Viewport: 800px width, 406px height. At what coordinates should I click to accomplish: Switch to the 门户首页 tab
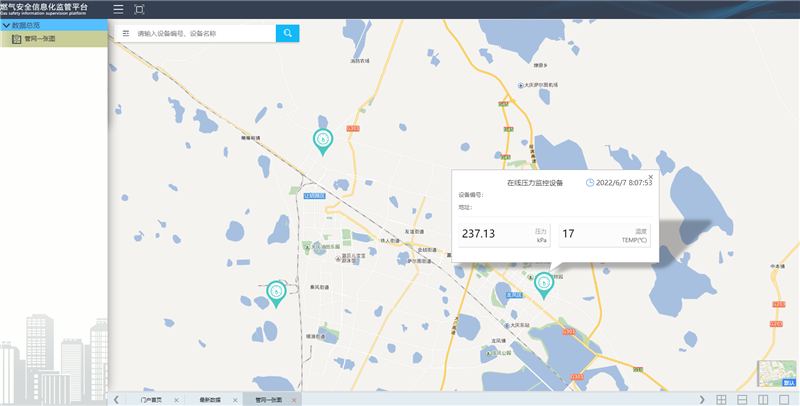pos(151,399)
